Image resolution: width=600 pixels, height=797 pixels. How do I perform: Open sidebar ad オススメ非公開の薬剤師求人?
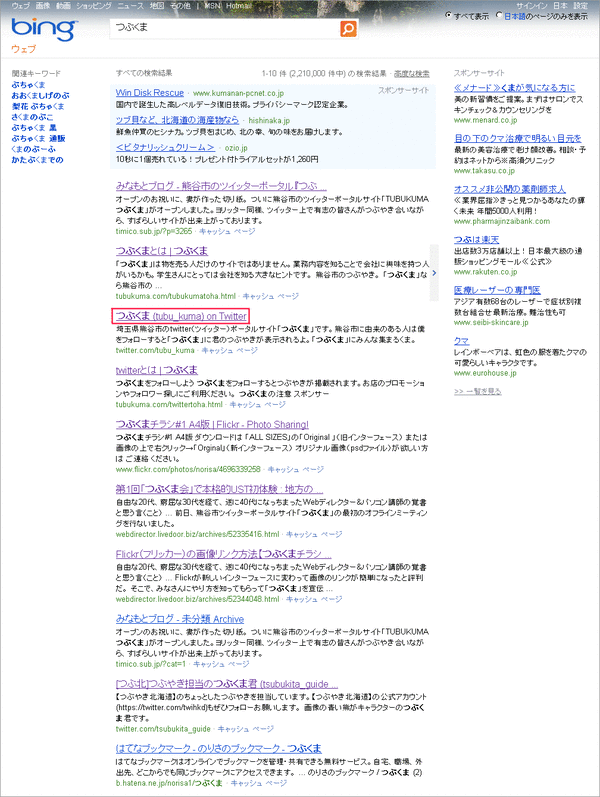509,189
